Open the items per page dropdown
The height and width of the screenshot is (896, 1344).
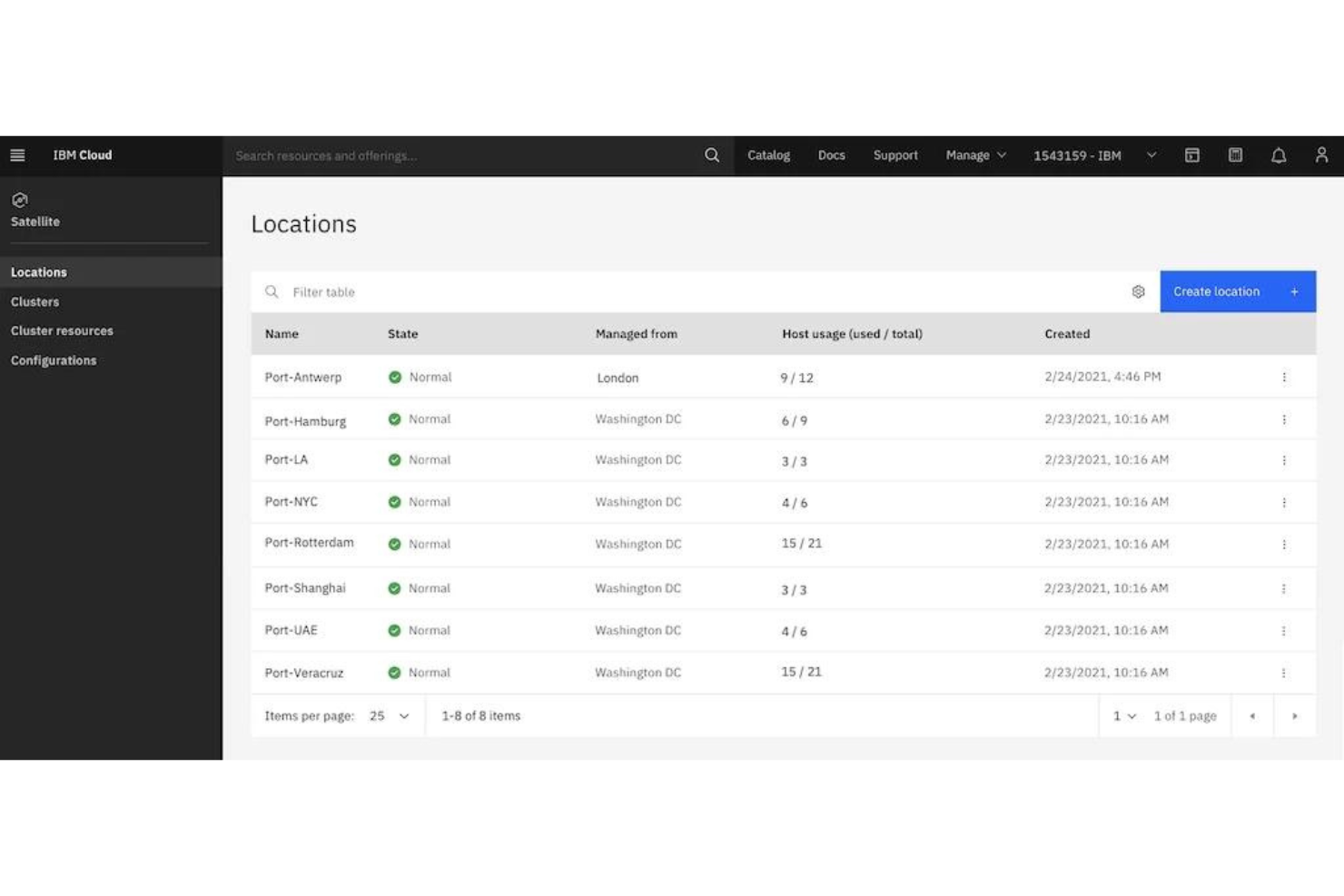click(389, 715)
